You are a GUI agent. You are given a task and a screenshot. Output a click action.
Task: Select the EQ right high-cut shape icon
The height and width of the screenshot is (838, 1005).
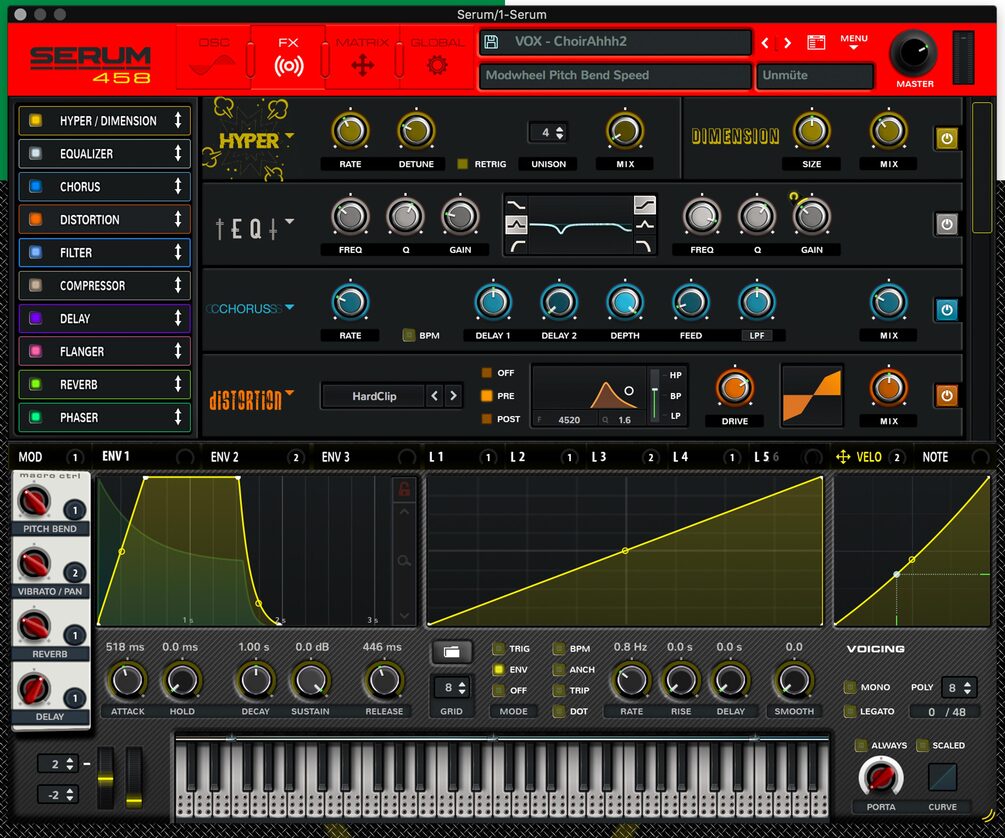pyautogui.click(x=645, y=246)
